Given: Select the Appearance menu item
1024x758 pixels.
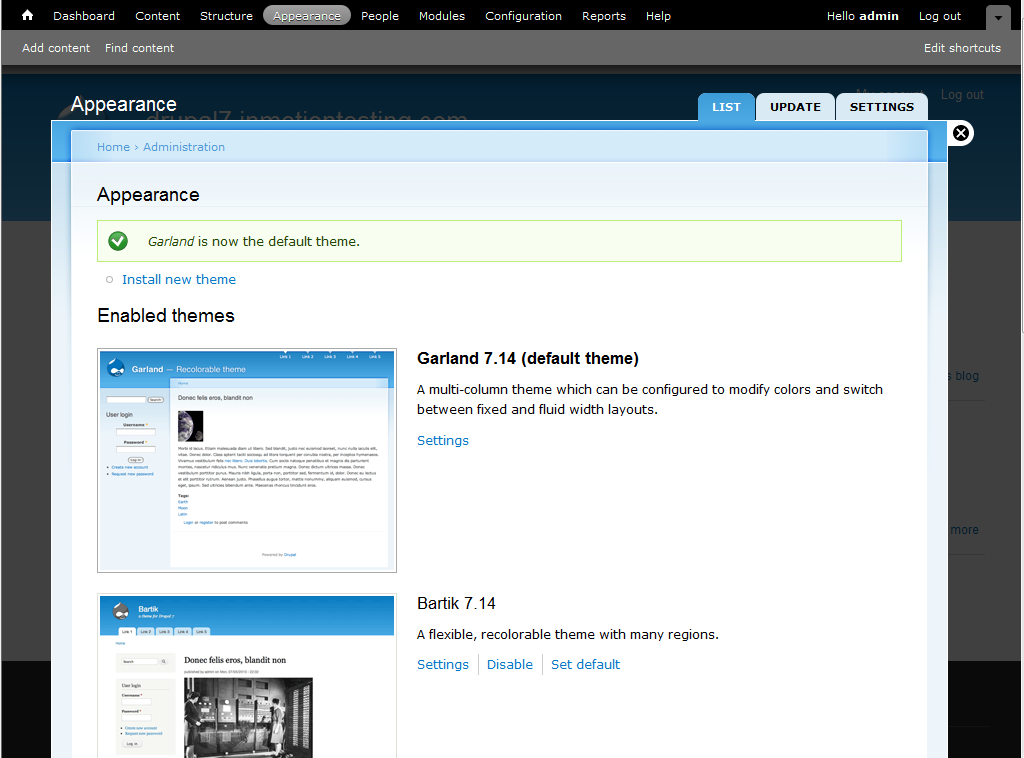Looking at the screenshot, I should 307,16.
